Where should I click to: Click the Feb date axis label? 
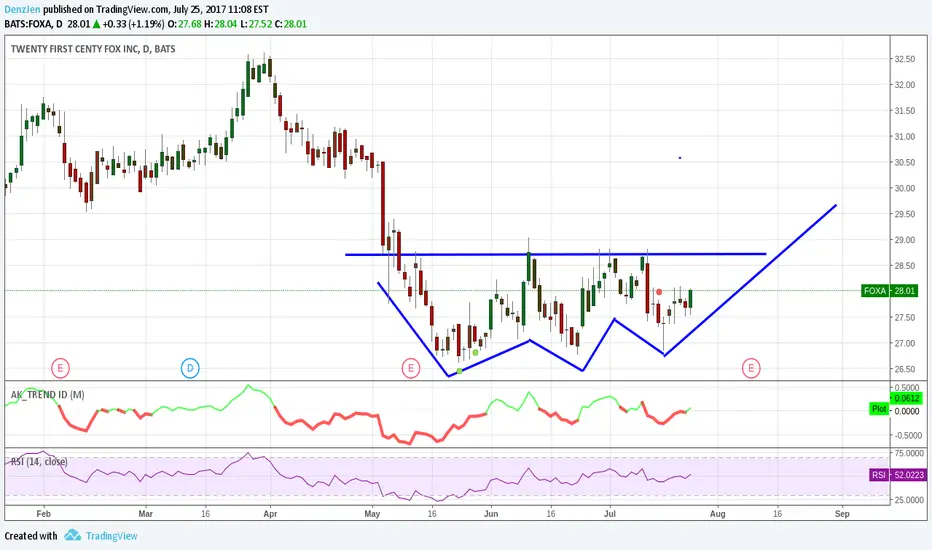(43, 514)
